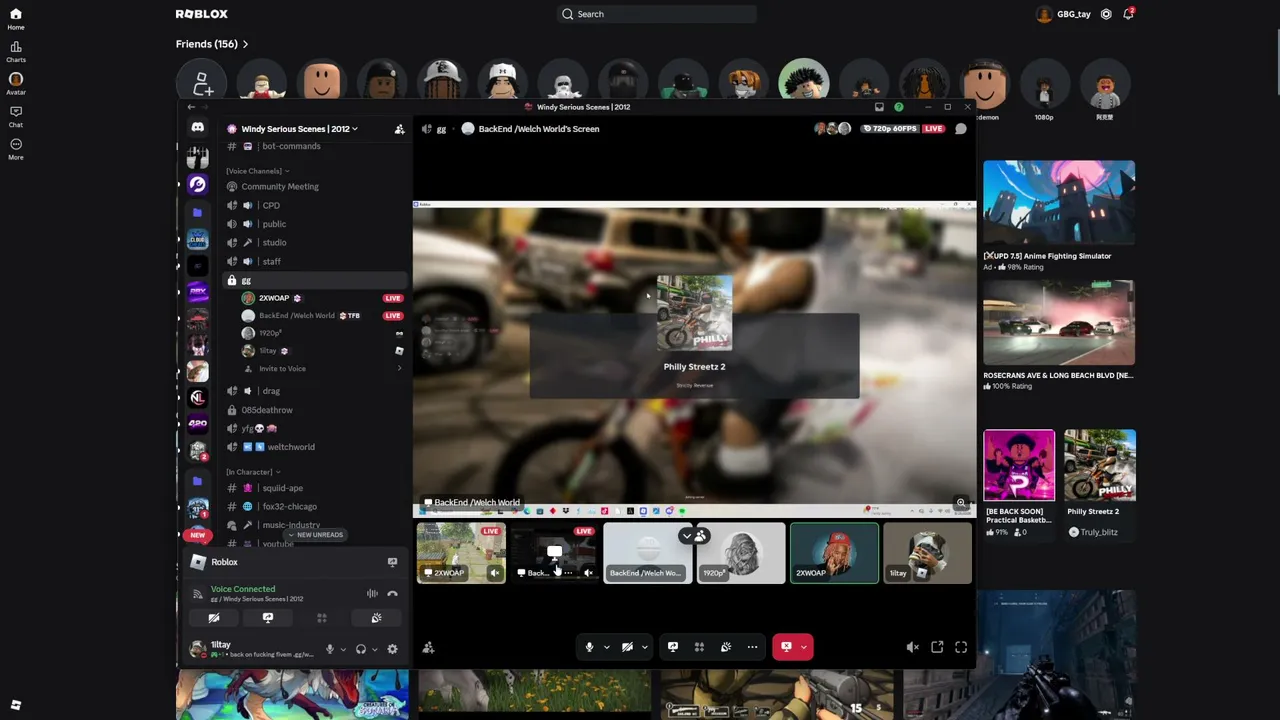The width and height of the screenshot is (1280, 720).
Task: Open soundboard in call control bar
Action: tap(726, 647)
